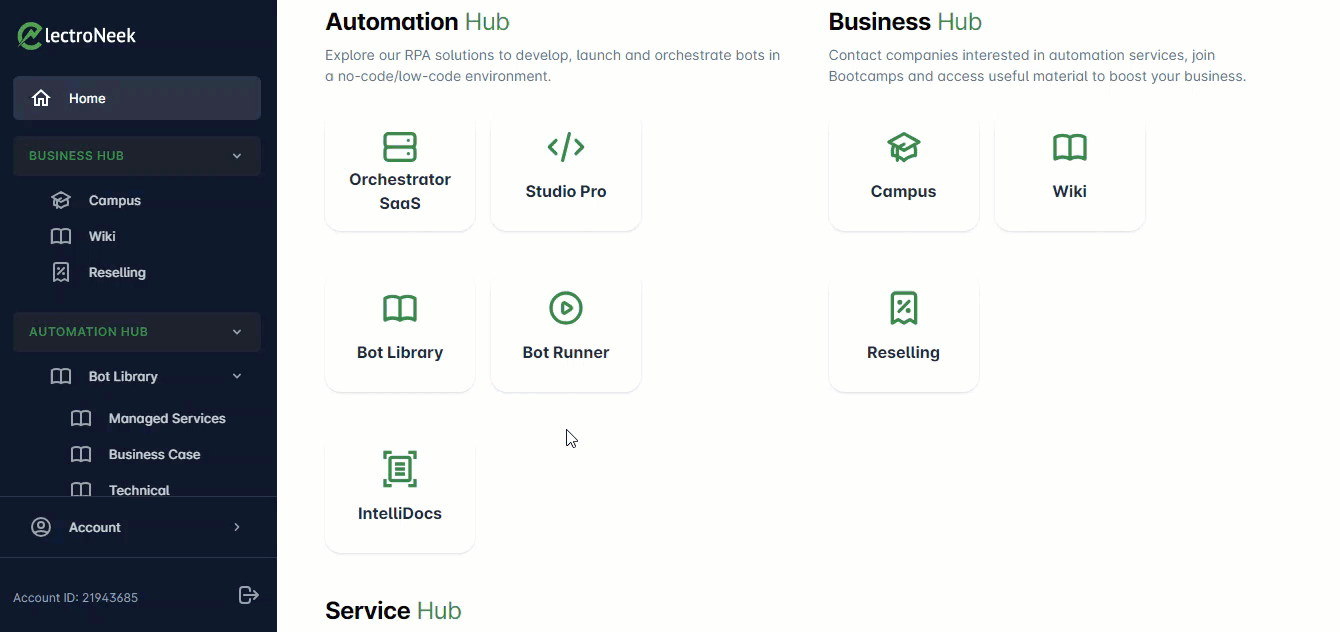Image resolution: width=1340 pixels, height=632 pixels.
Task: Open Wiki from the sidebar menu
Action: tap(102, 236)
